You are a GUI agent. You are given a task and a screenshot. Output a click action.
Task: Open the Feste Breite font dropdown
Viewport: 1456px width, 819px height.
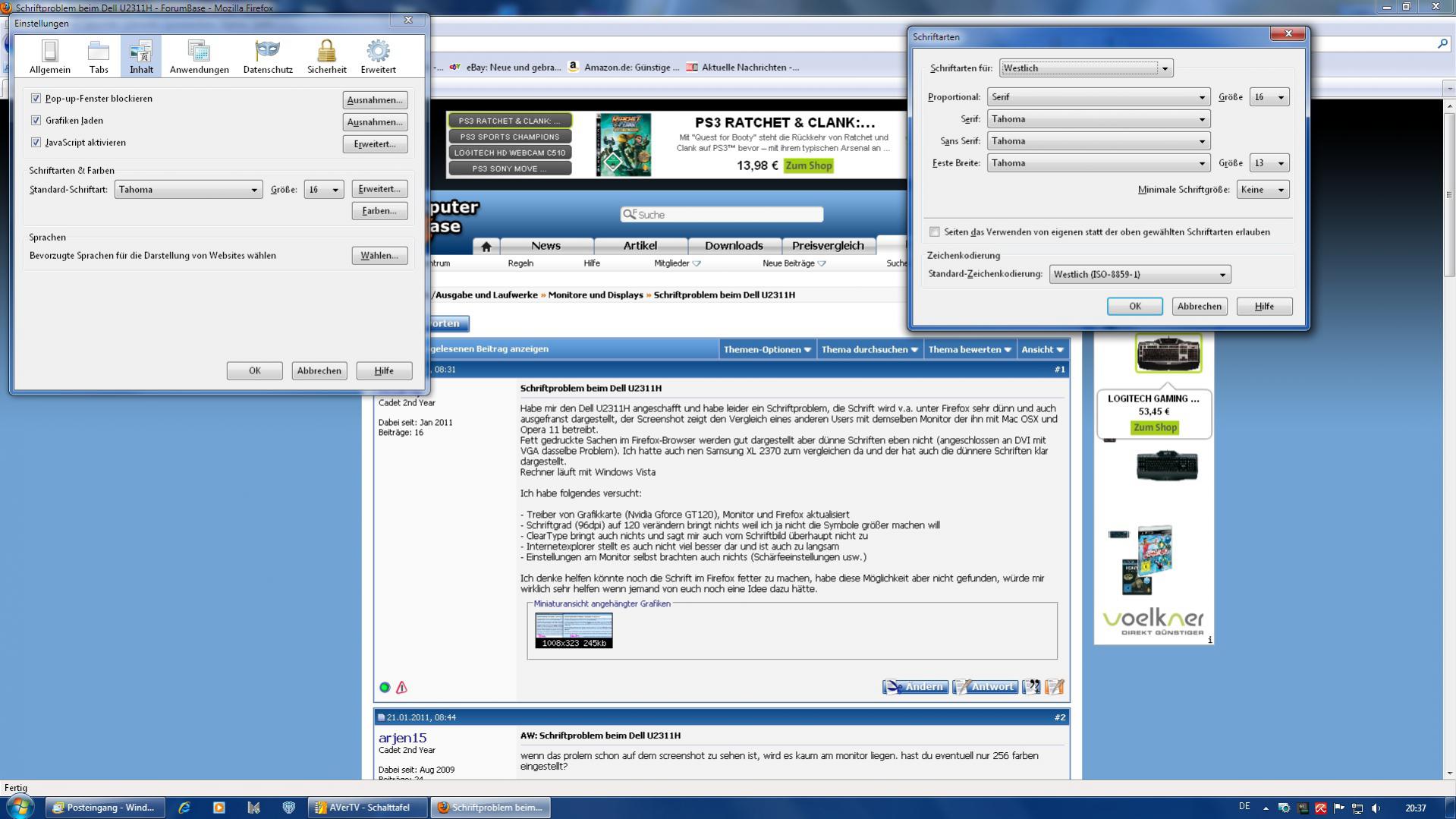1098,163
